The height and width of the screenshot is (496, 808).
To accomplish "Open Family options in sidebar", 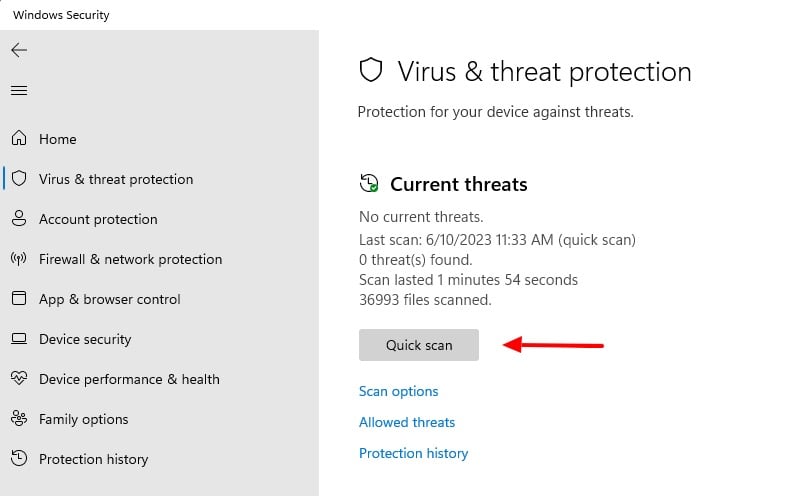I will 83,419.
